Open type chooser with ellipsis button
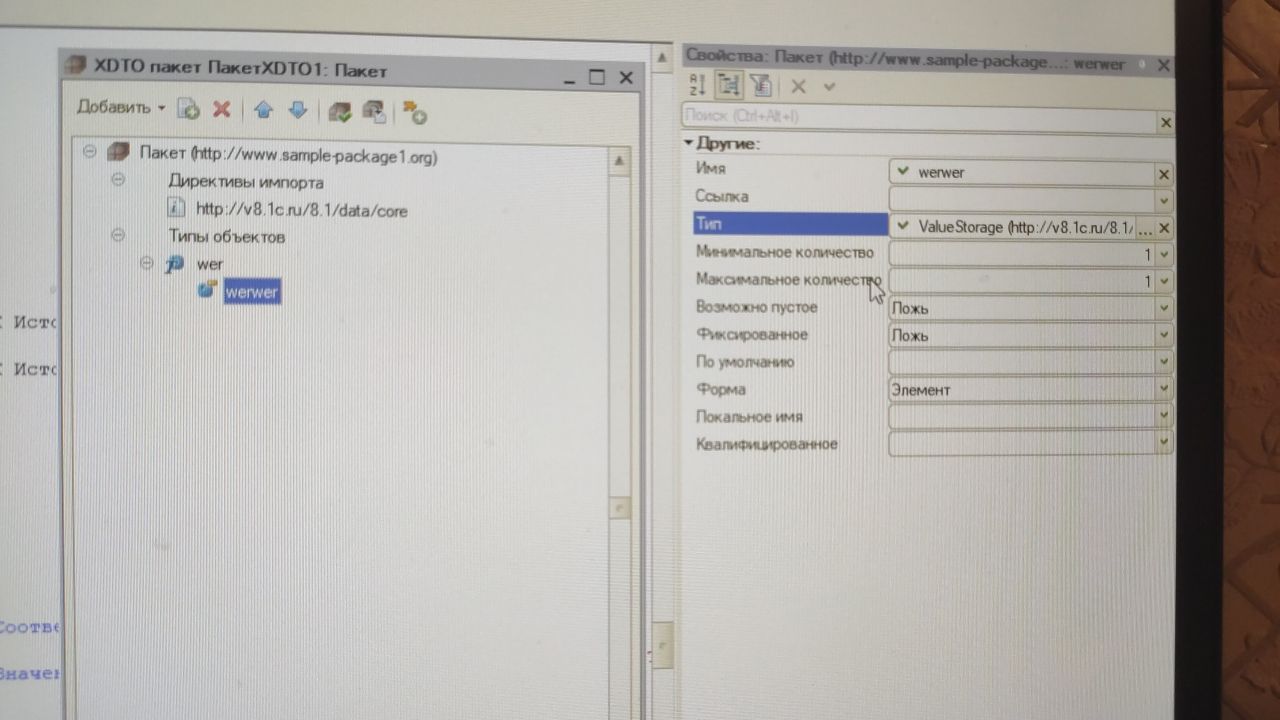The height and width of the screenshot is (720, 1280). pos(1145,228)
